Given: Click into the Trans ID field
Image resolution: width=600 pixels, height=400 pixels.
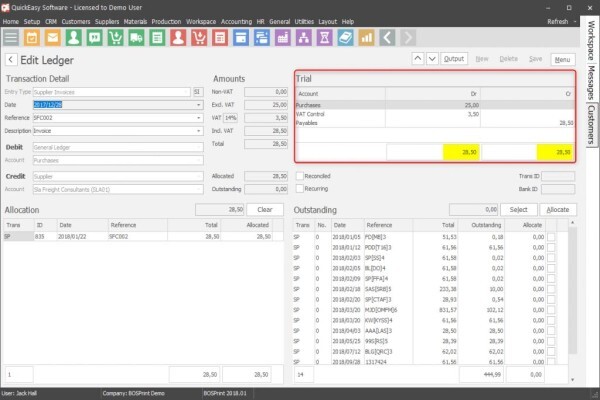Looking at the screenshot, I should [558, 176].
